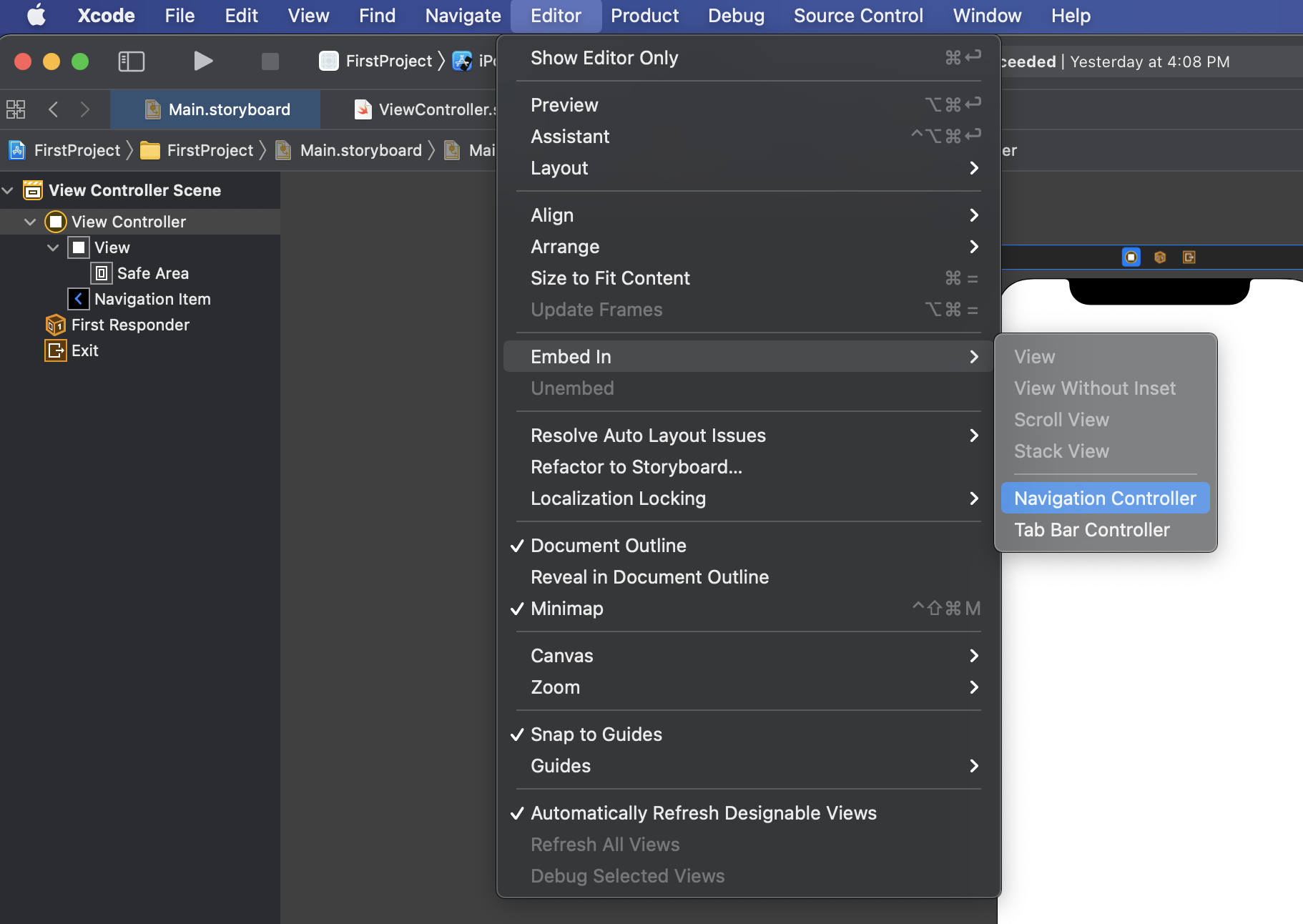Open the related items grid icon
The image size is (1303, 924).
[x=16, y=109]
